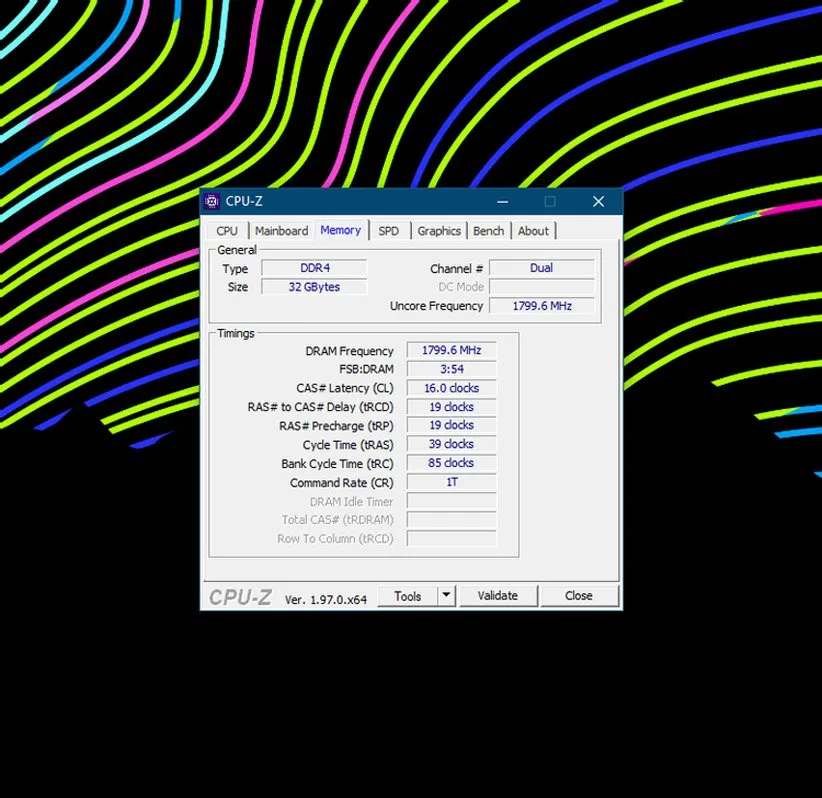The width and height of the screenshot is (822, 798).
Task: Minimize the CPU-Z window
Action: click(501, 201)
